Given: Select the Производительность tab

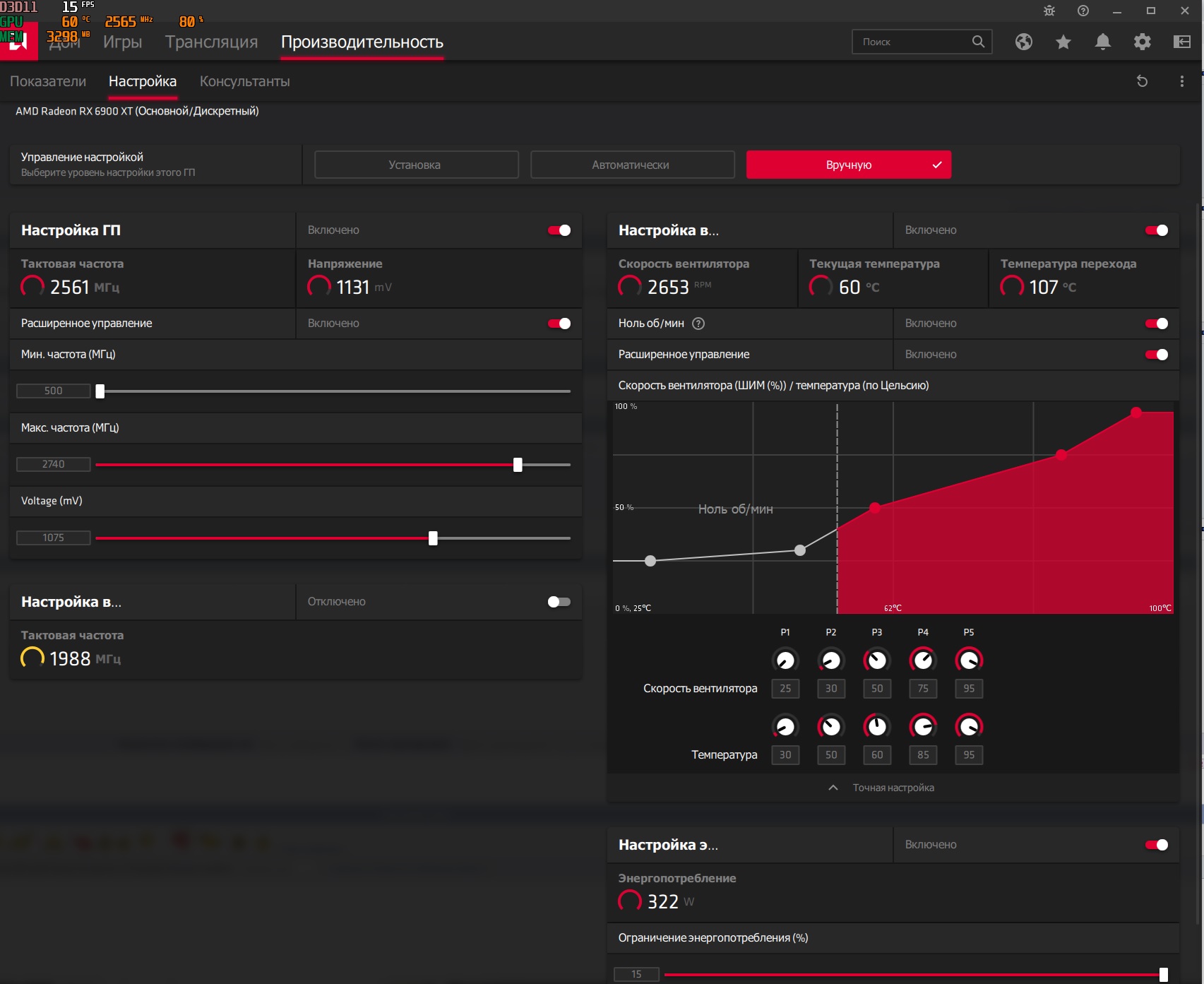Looking at the screenshot, I should point(362,42).
